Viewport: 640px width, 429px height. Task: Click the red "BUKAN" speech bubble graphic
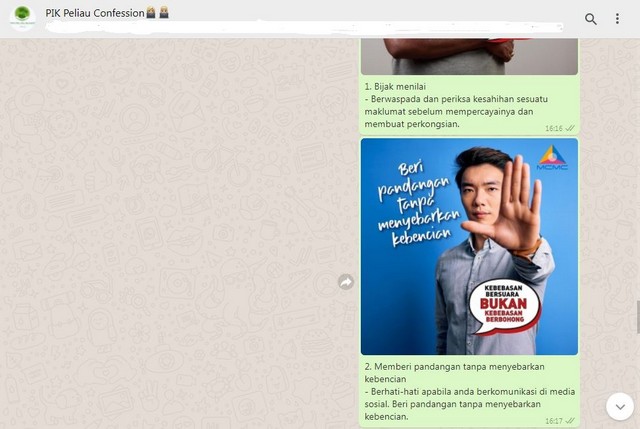505,302
